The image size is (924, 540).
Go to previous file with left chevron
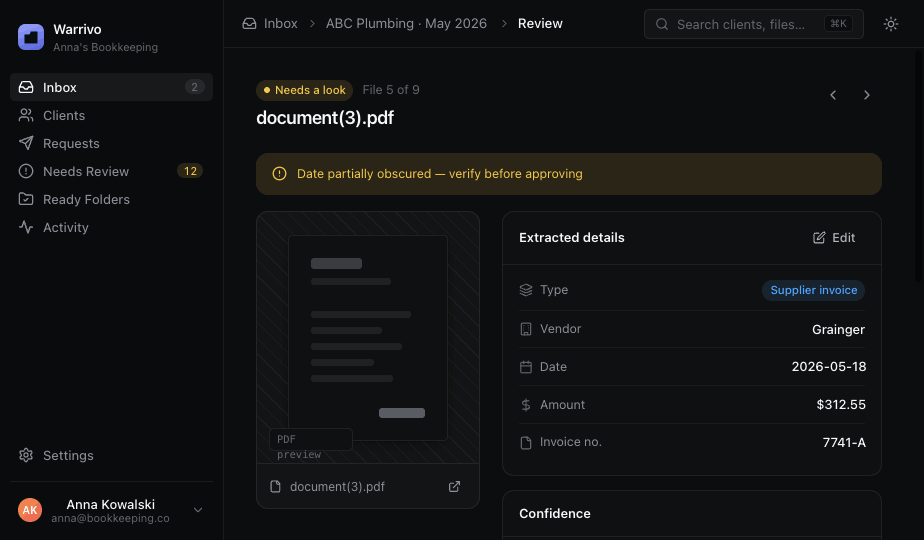coord(833,95)
